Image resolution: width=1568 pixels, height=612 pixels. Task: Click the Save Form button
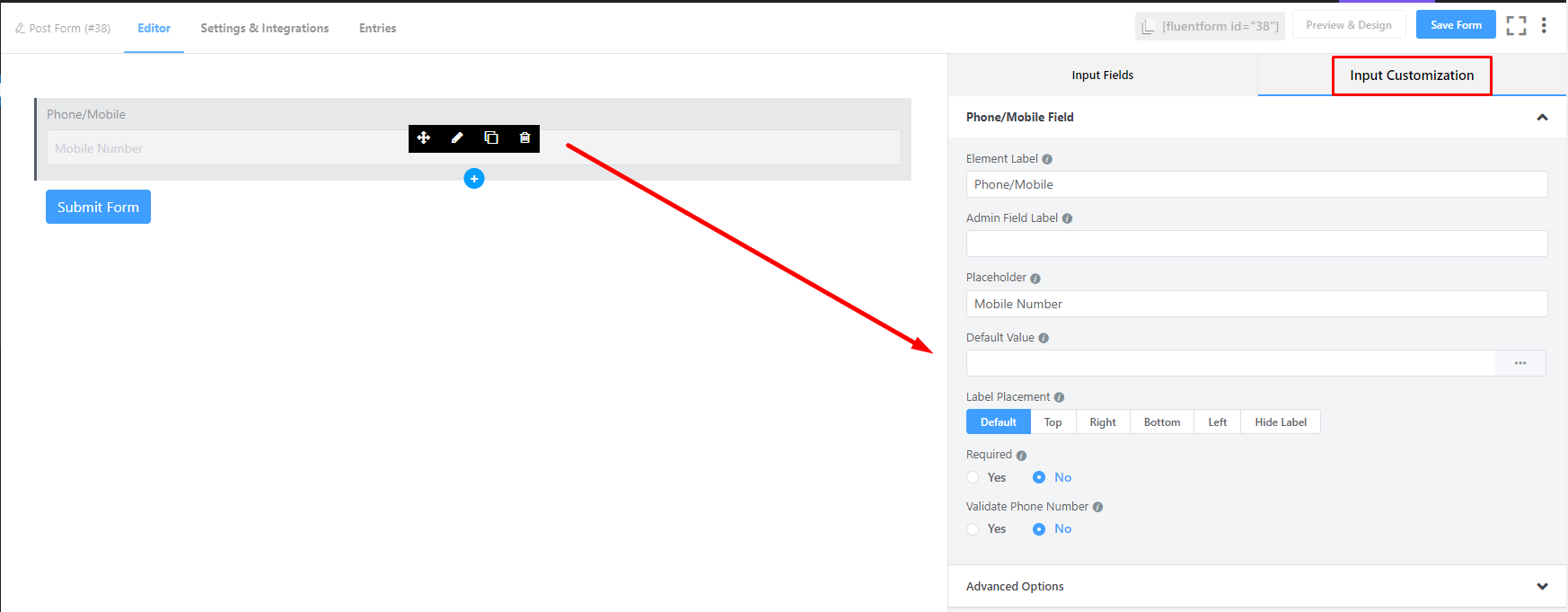coord(1455,25)
